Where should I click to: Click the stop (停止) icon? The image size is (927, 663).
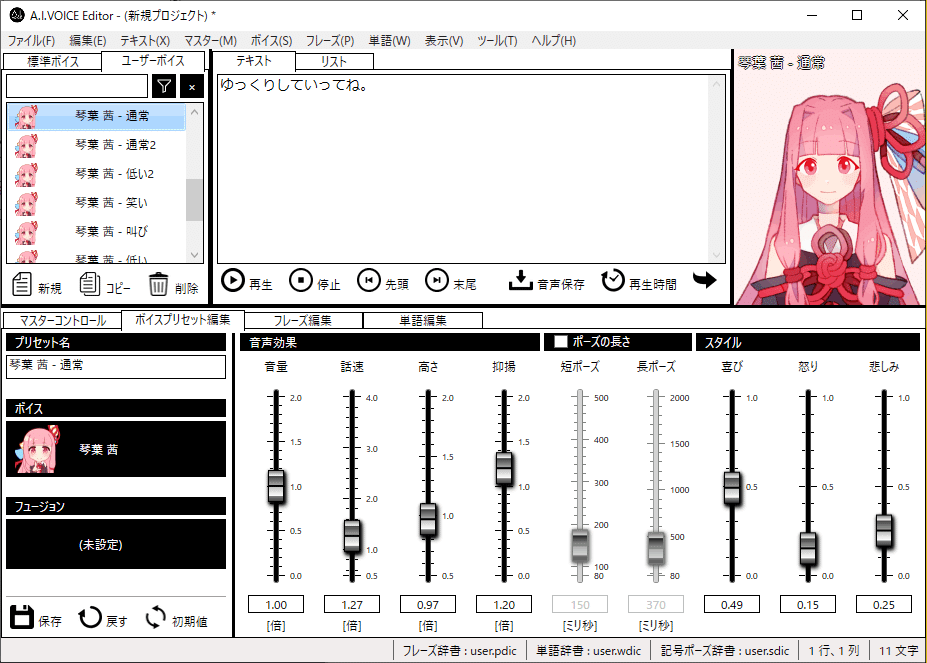pos(300,280)
